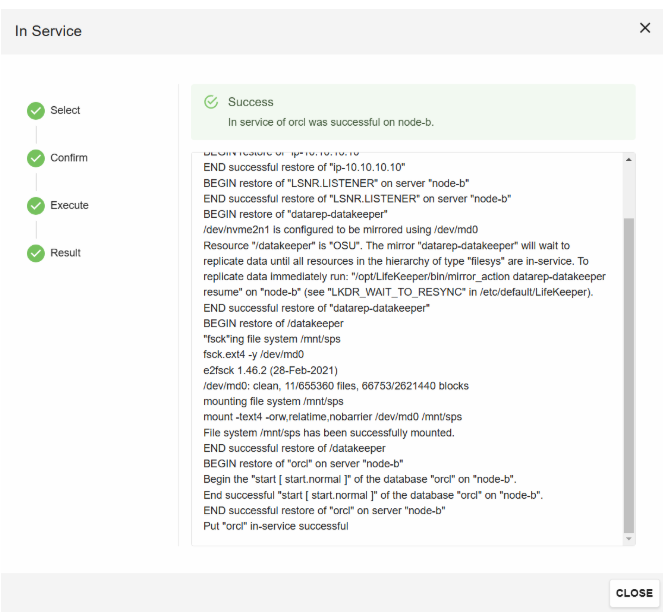Click the Success banner check icon
Image resolution: width=669 pixels, height=616 pixels.
tap(211, 102)
